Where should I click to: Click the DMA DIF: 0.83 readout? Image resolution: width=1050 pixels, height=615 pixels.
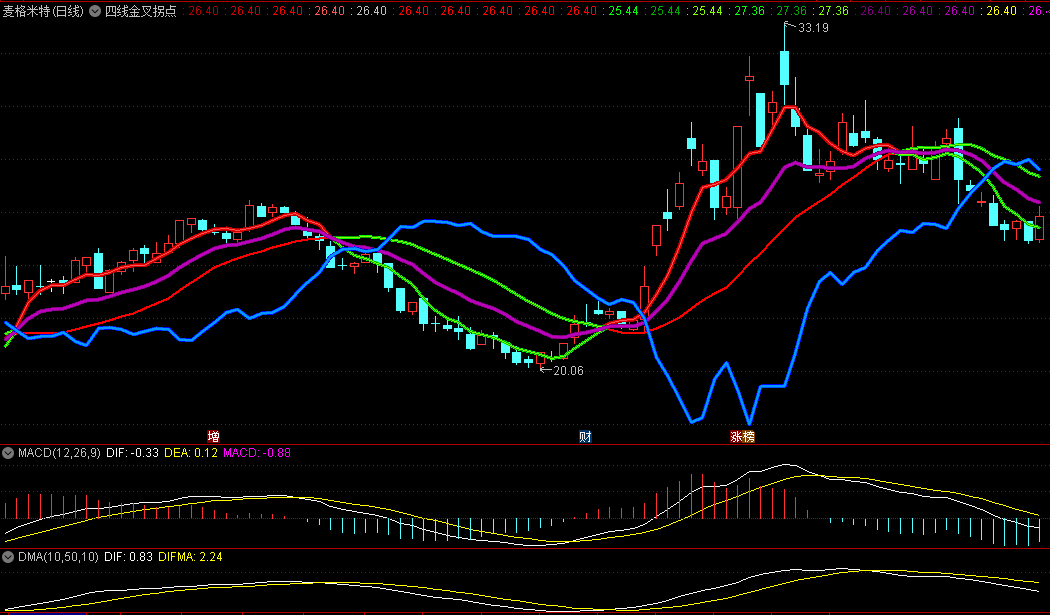[129, 557]
